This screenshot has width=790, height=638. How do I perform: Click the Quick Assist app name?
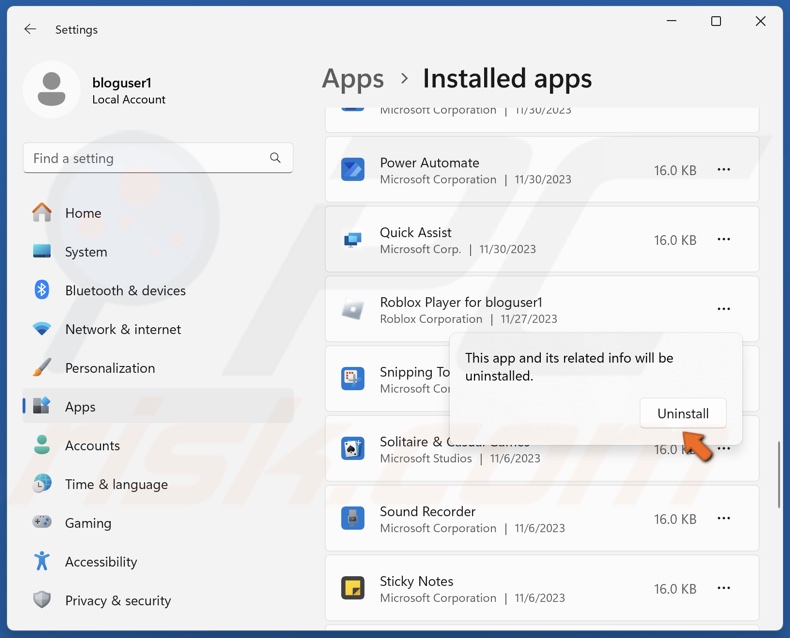[415, 232]
